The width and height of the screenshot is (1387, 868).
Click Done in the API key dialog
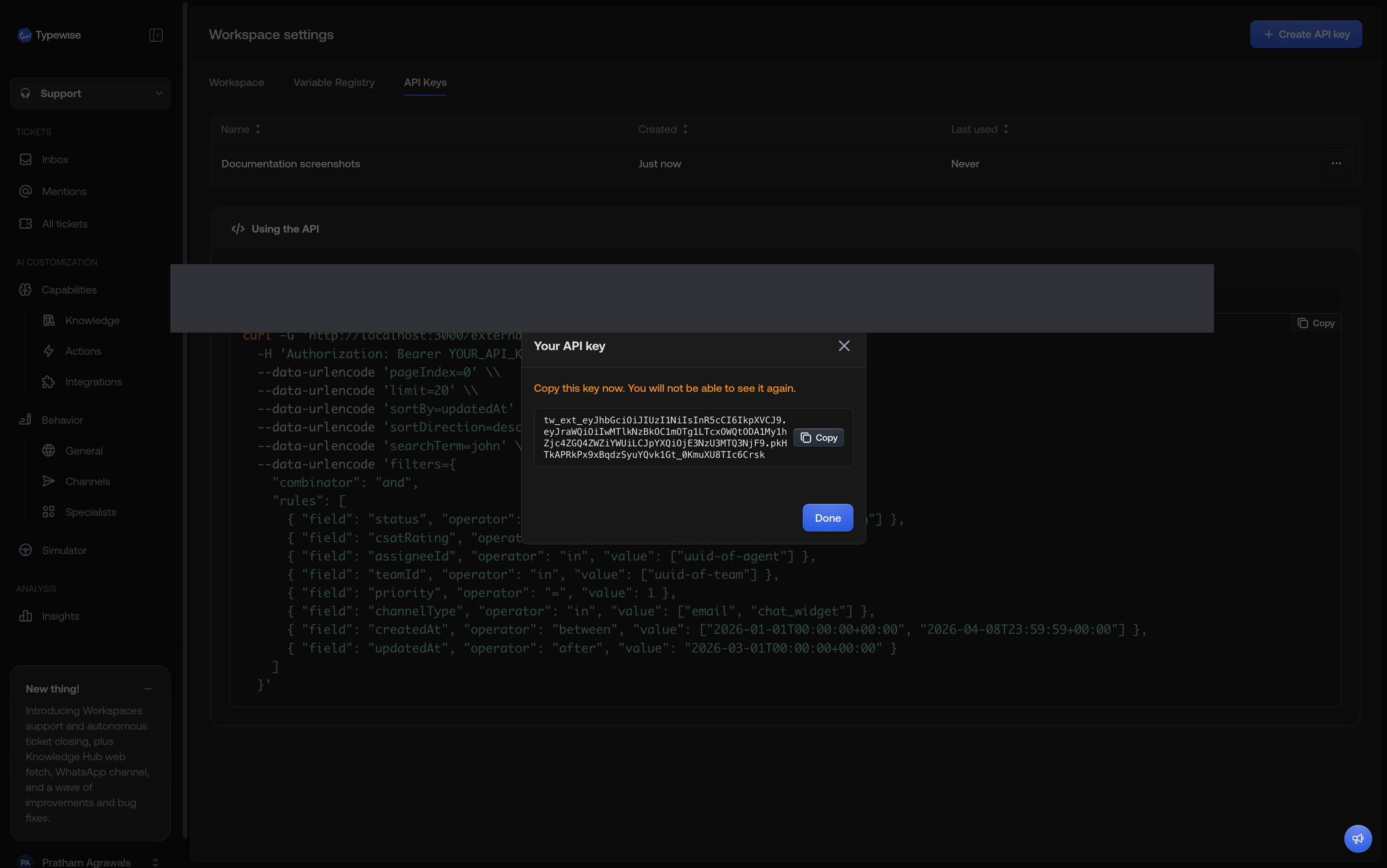pyautogui.click(x=827, y=518)
